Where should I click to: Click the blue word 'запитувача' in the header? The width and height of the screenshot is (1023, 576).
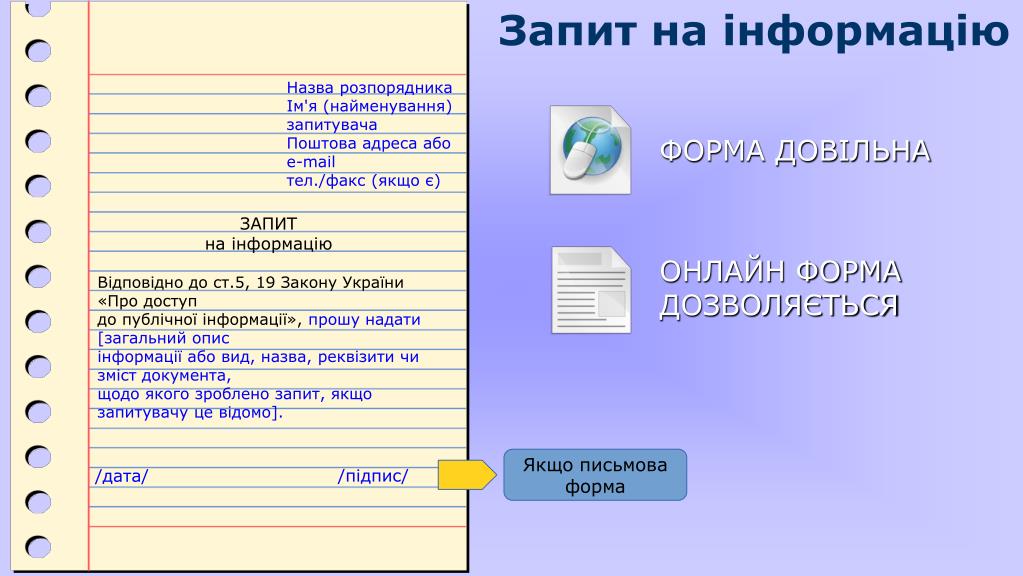coord(331,125)
